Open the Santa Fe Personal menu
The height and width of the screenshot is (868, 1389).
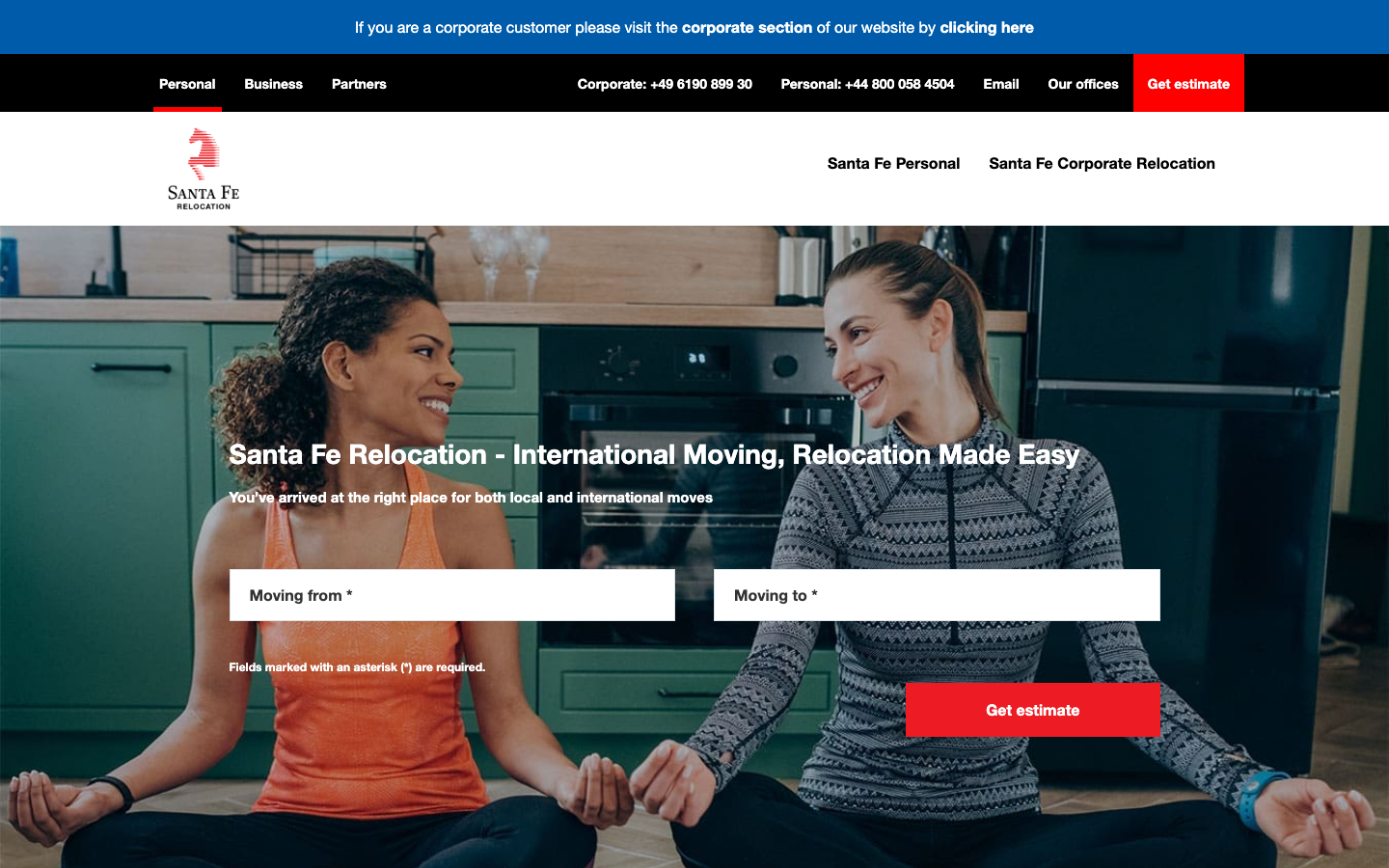pyautogui.click(x=893, y=164)
